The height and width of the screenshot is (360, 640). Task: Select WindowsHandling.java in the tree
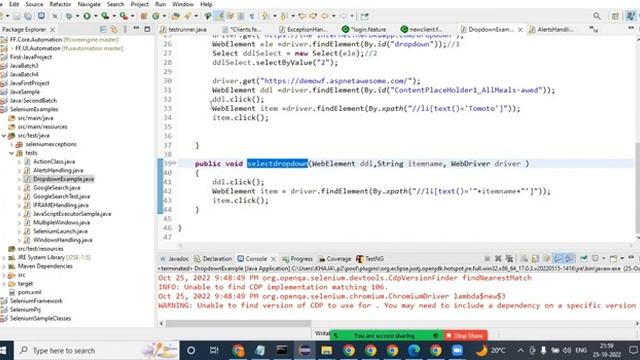(62, 240)
